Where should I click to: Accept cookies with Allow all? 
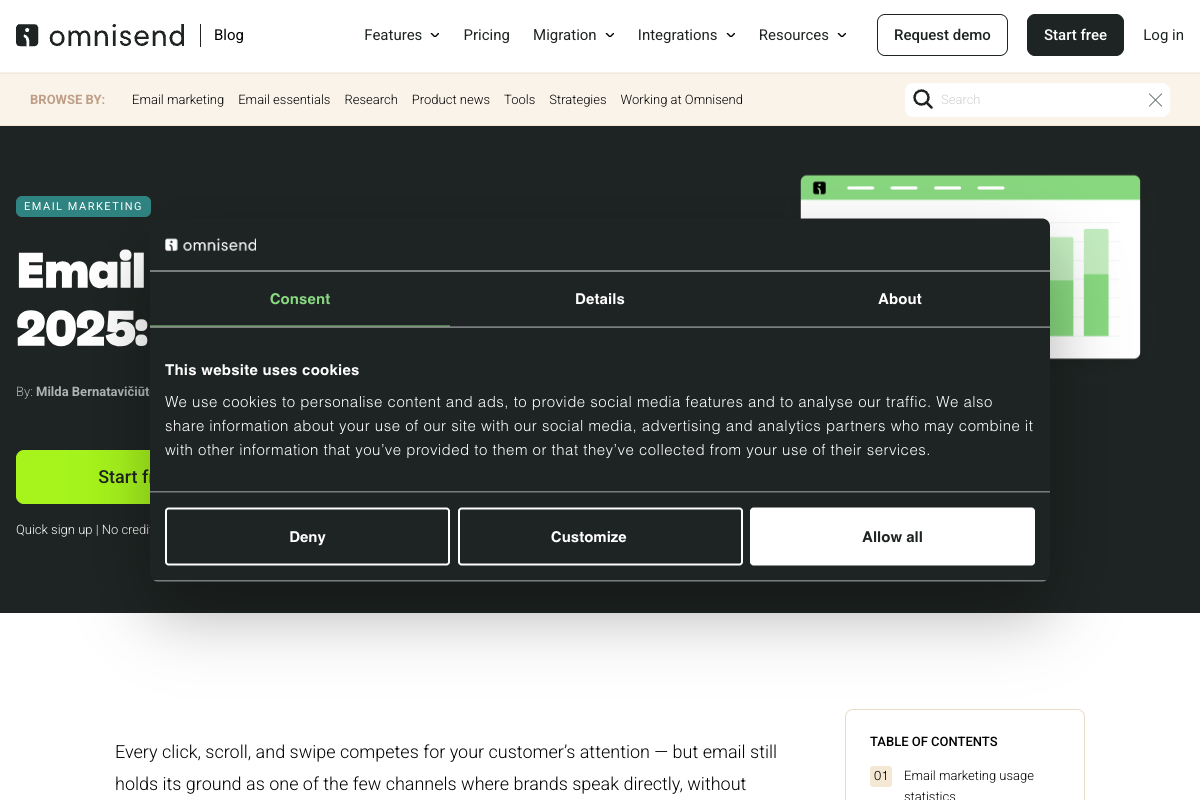tap(892, 537)
